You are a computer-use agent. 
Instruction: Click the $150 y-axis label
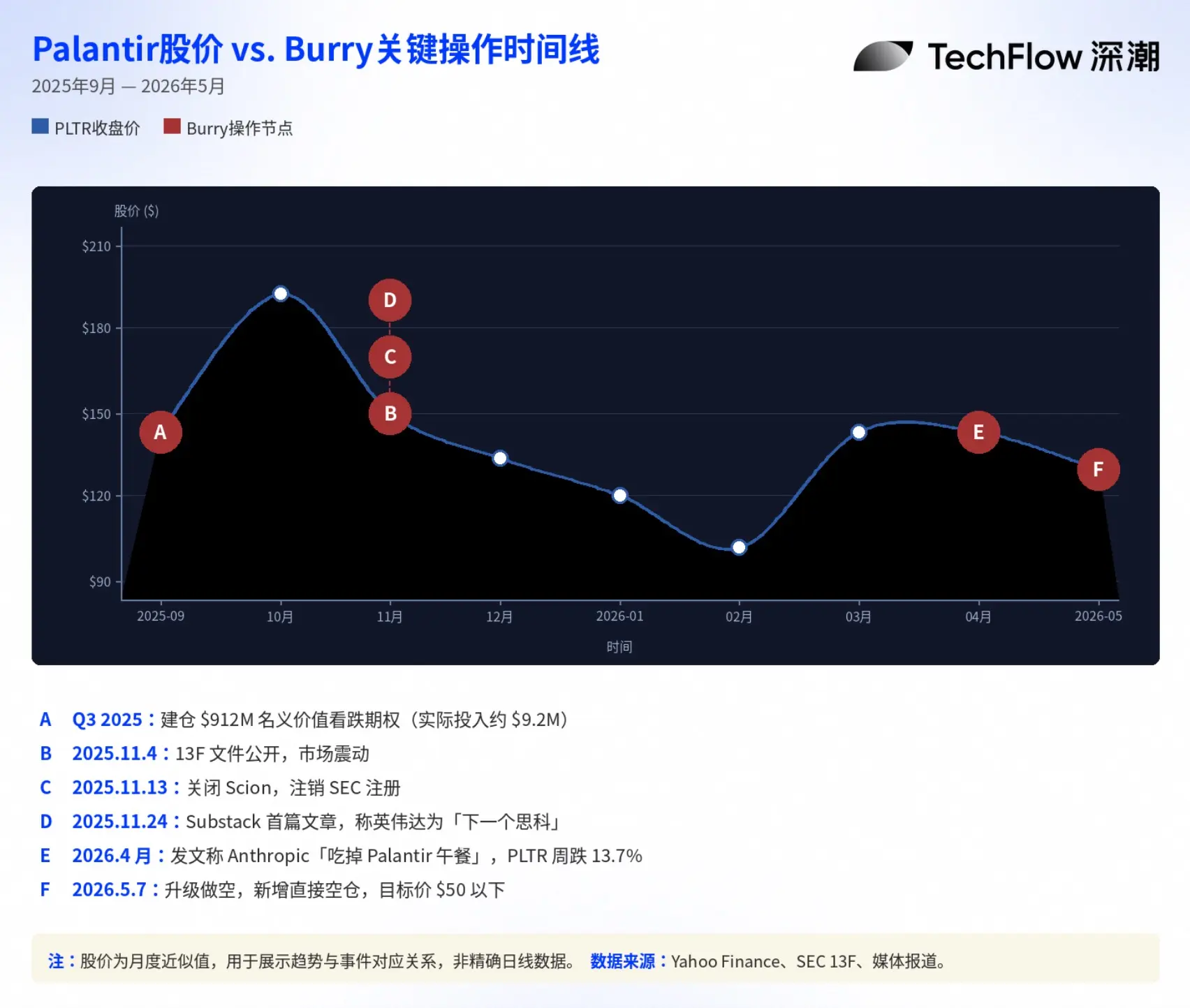coord(96,414)
